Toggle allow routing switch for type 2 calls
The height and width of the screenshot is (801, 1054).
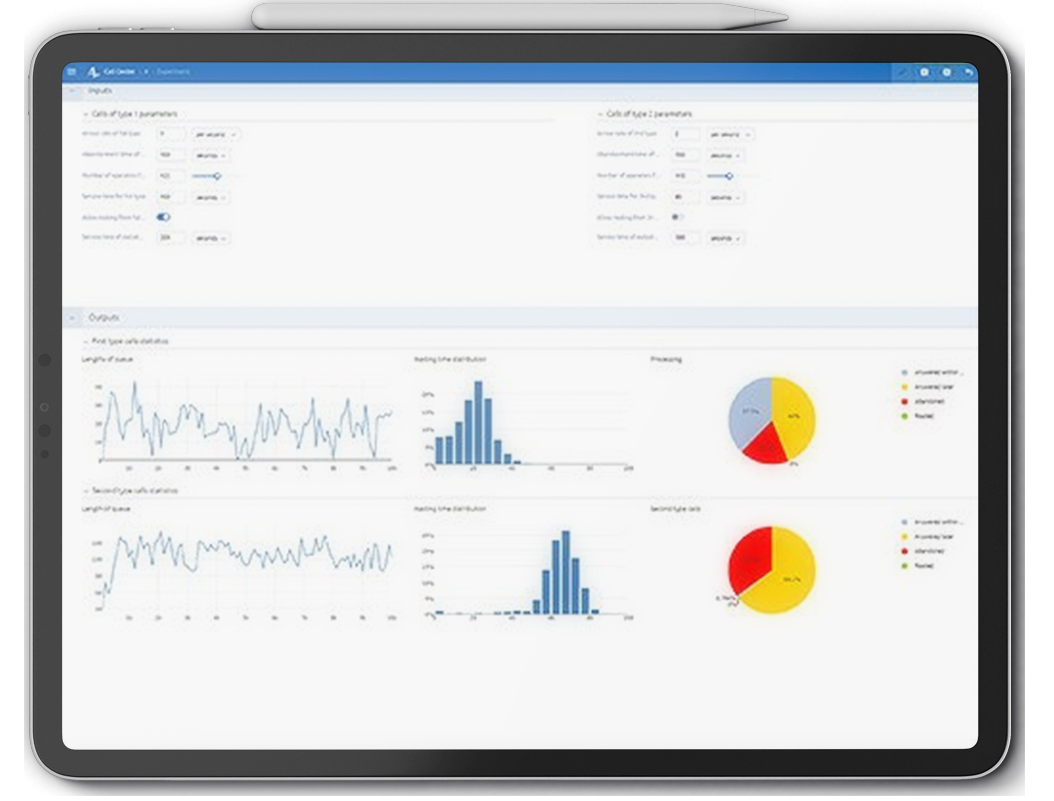pyautogui.click(x=678, y=217)
